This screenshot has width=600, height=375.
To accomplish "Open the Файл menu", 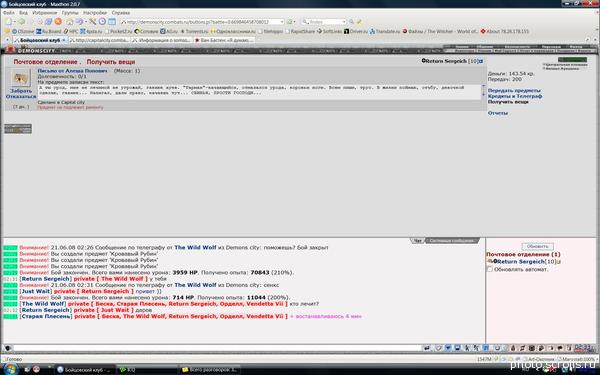I will pos(8,13).
